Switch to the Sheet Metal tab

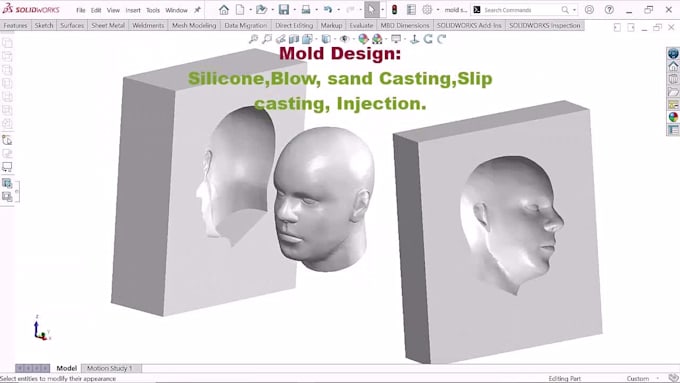[108, 26]
